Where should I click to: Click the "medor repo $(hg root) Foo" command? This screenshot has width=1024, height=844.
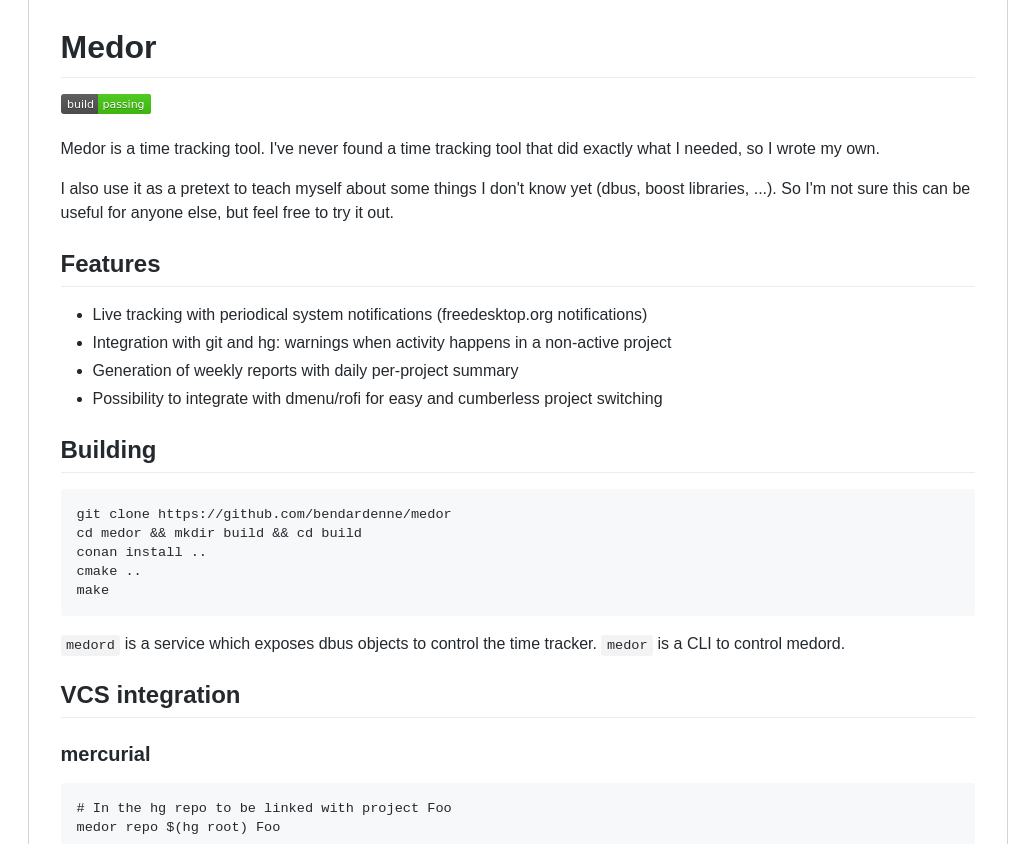178,827
